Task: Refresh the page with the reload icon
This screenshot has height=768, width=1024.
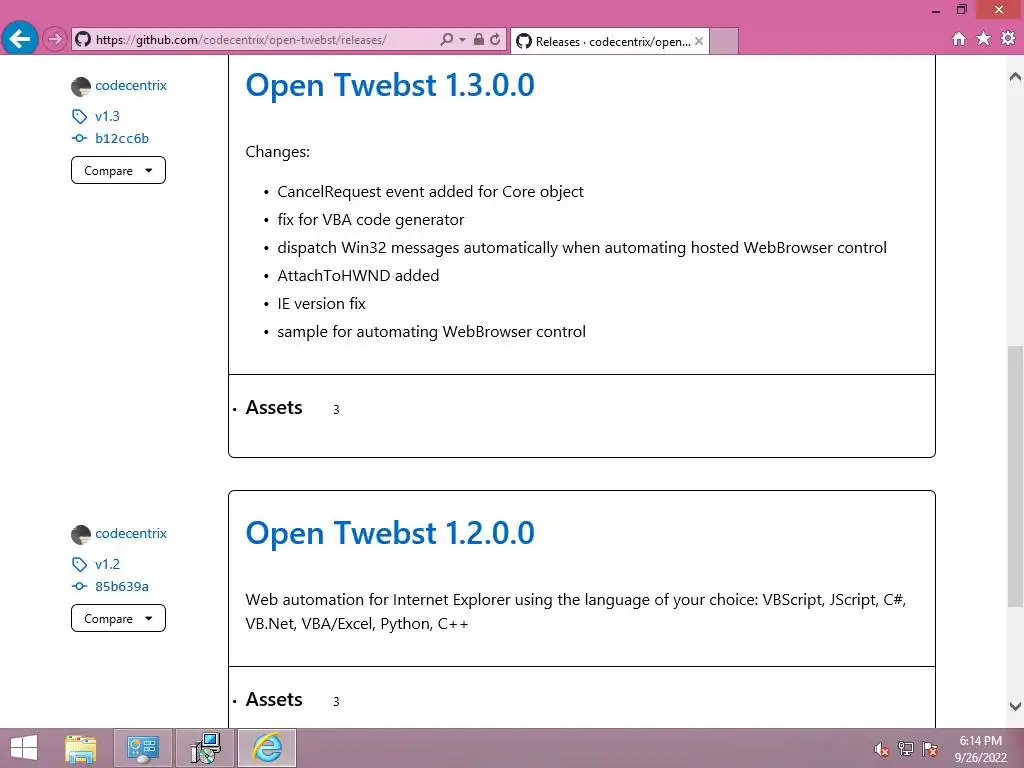Action: pos(495,39)
